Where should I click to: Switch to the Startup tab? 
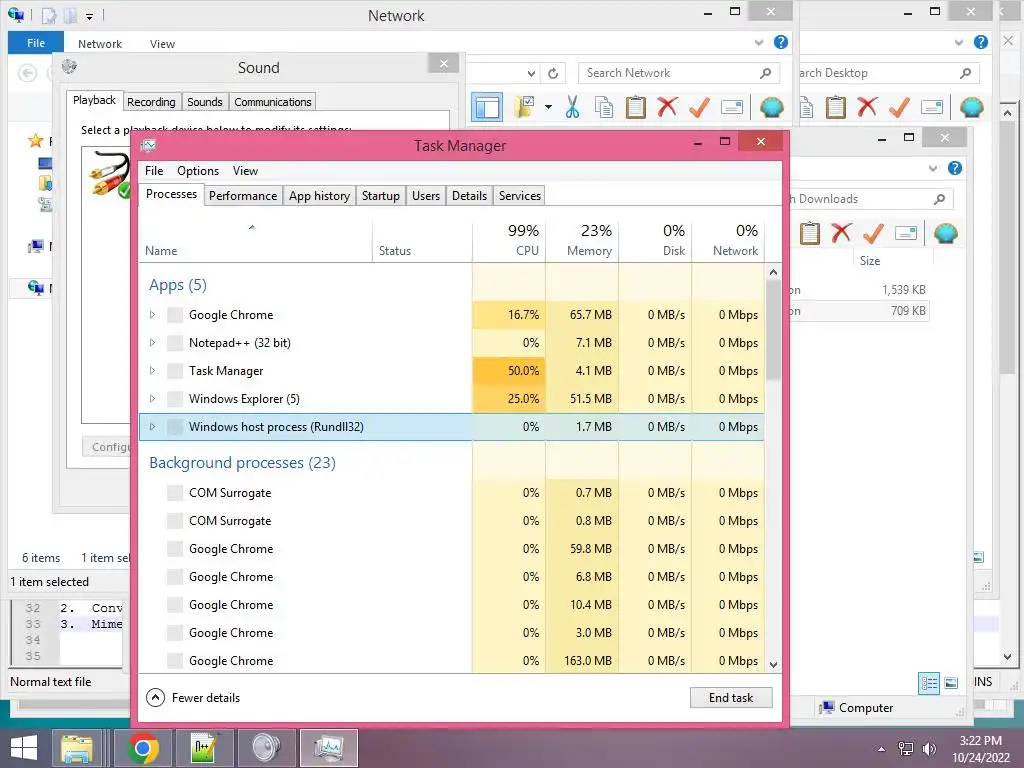pyautogui.click(x=381, y=196)
